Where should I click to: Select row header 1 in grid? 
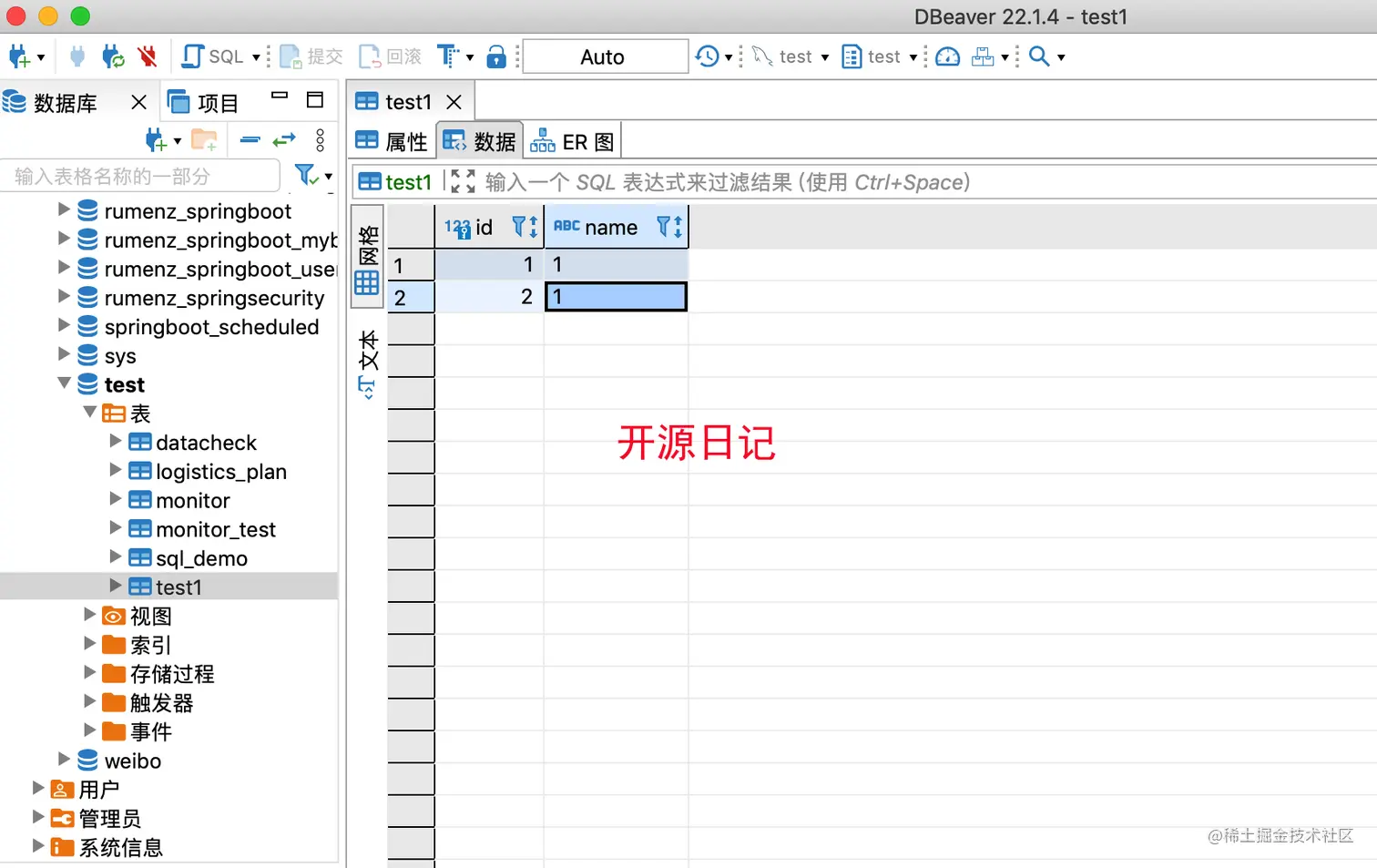click(411, 265)
